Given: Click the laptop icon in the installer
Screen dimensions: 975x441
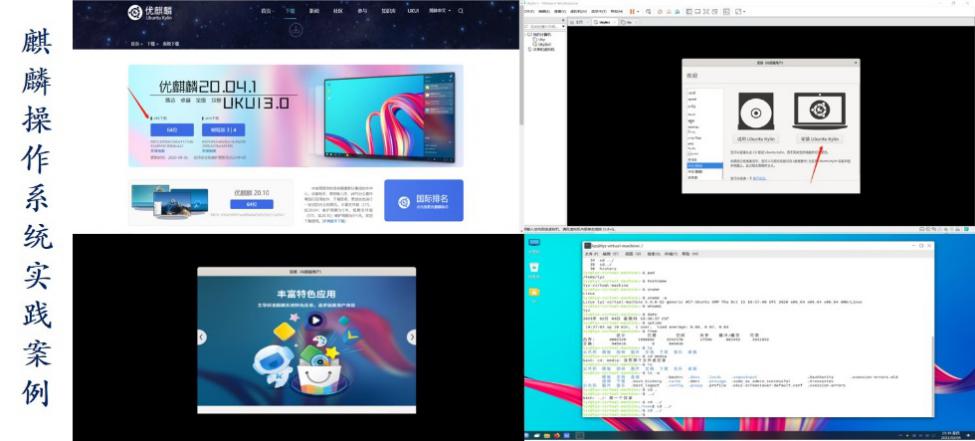Looking at the screenshot, I should (x=820, y=111).
